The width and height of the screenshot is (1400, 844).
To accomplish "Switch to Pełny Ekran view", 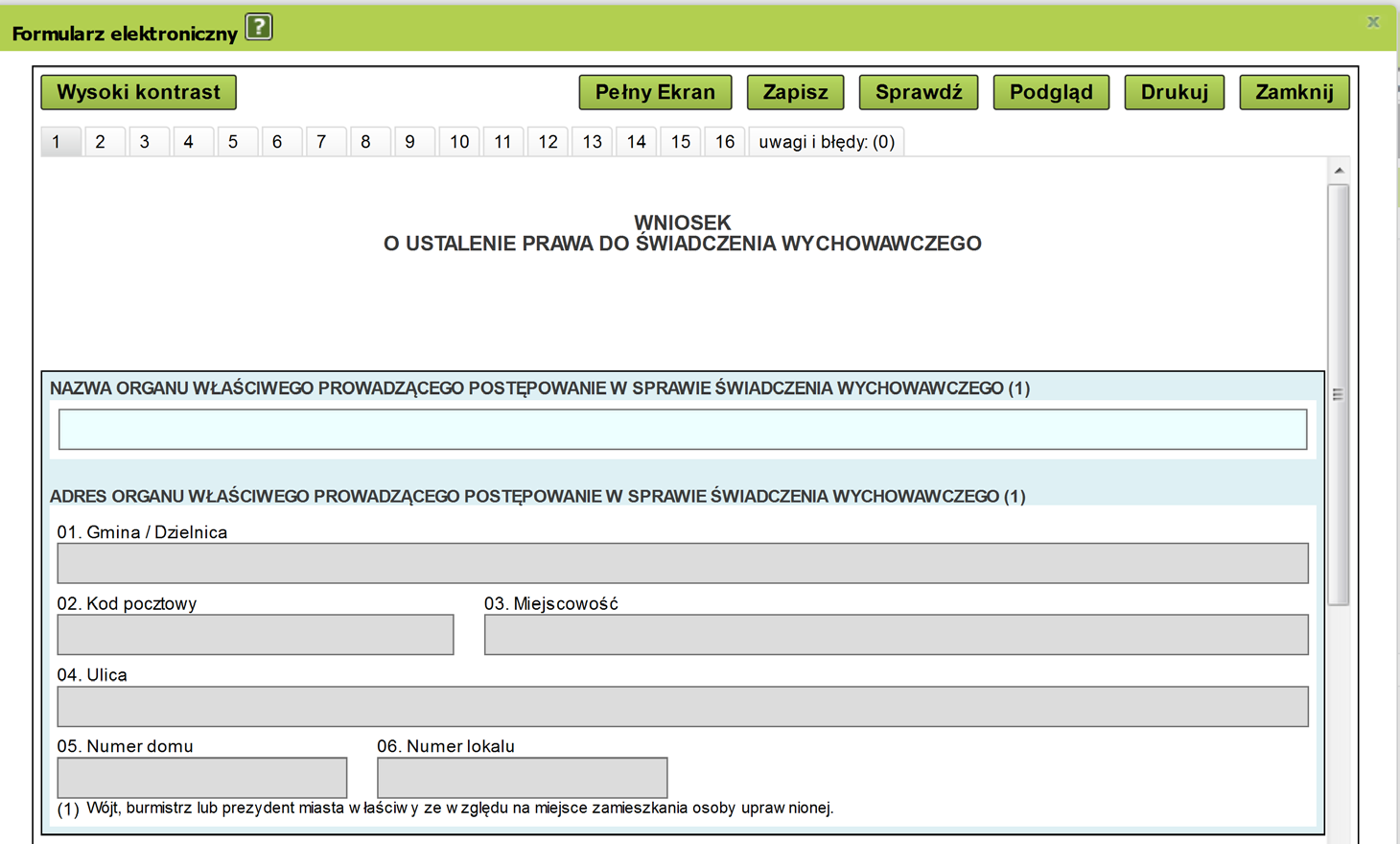I will (655, 92).
